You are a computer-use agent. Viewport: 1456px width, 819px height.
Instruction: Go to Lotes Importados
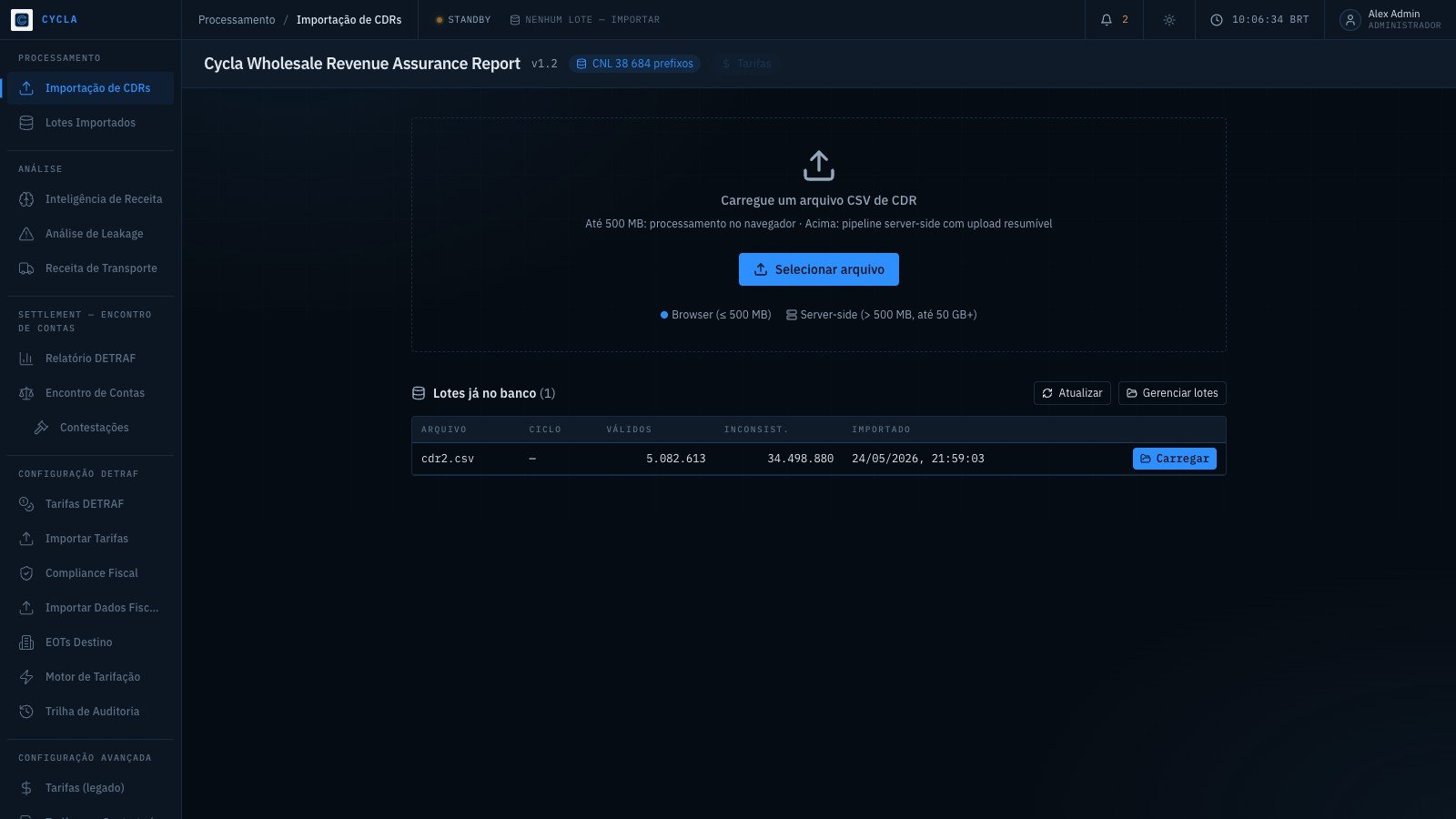pyautogui.click(x=90, y=123)
